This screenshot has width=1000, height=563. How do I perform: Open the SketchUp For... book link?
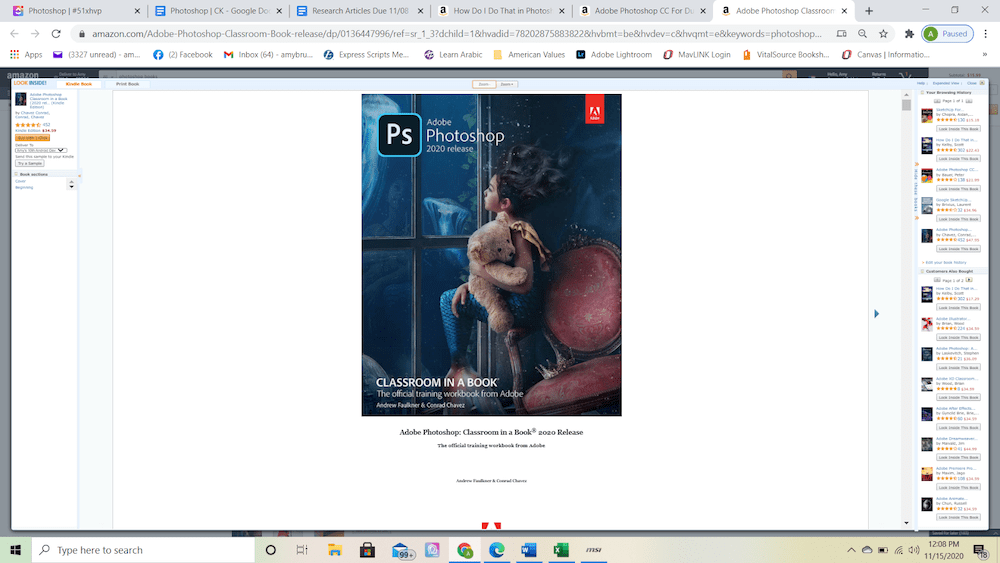(950, 110)
